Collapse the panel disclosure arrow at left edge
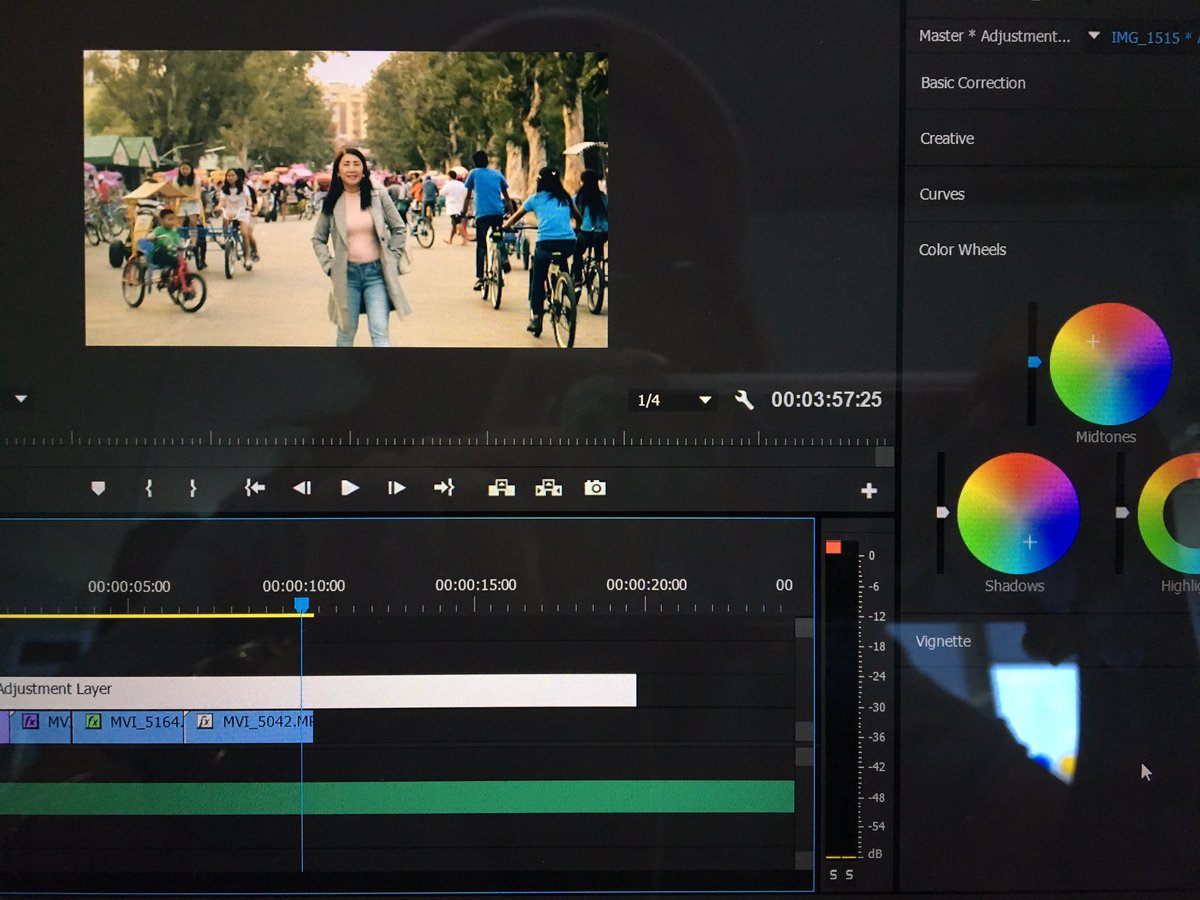This screenshot has height=900, width=1200. (20, 398)
